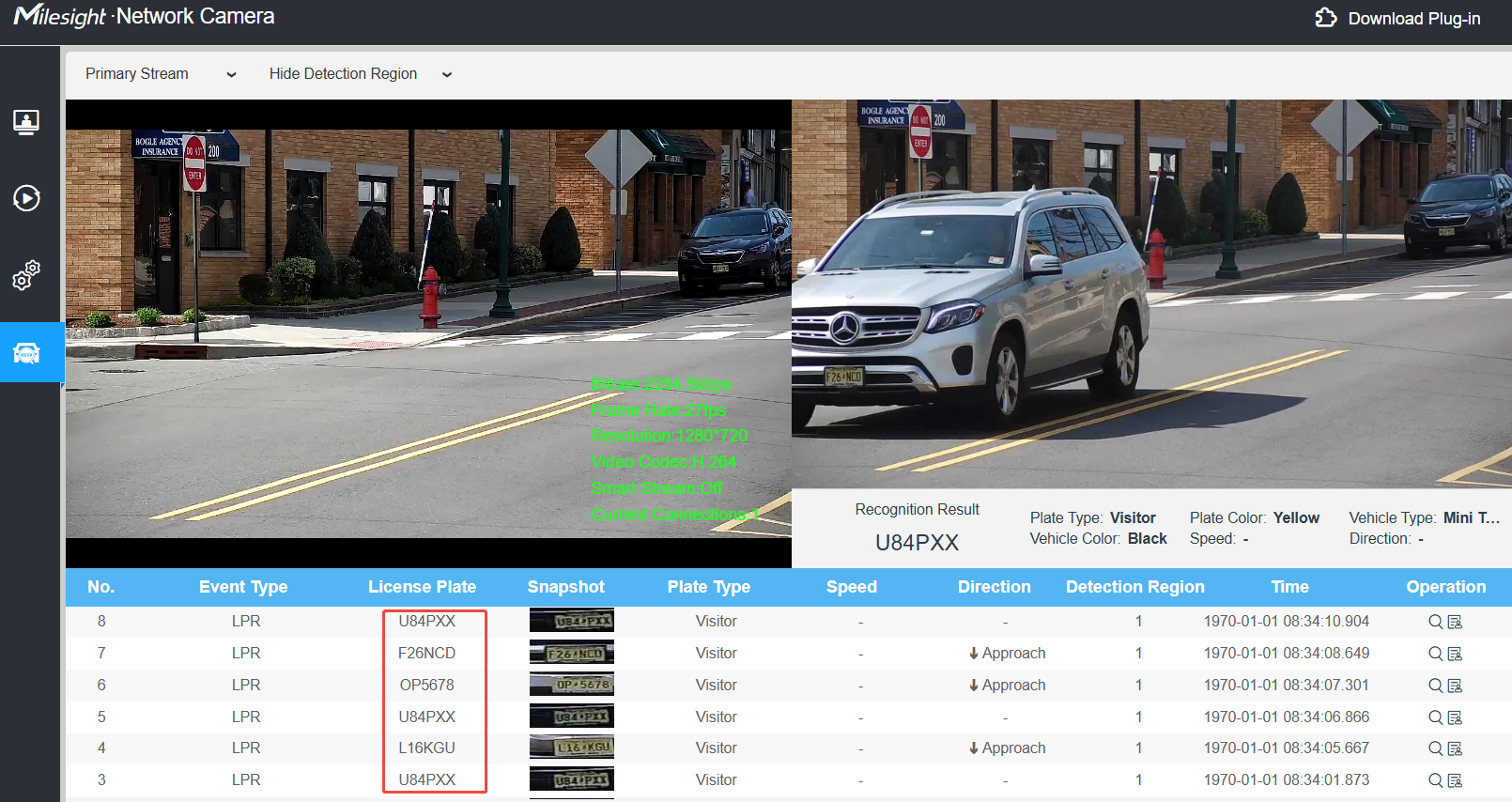Viewport: 1512px width, 802px height.
Task: Click details list icon for row 7
Action: pyautogui.click(x=1455, y=654)
